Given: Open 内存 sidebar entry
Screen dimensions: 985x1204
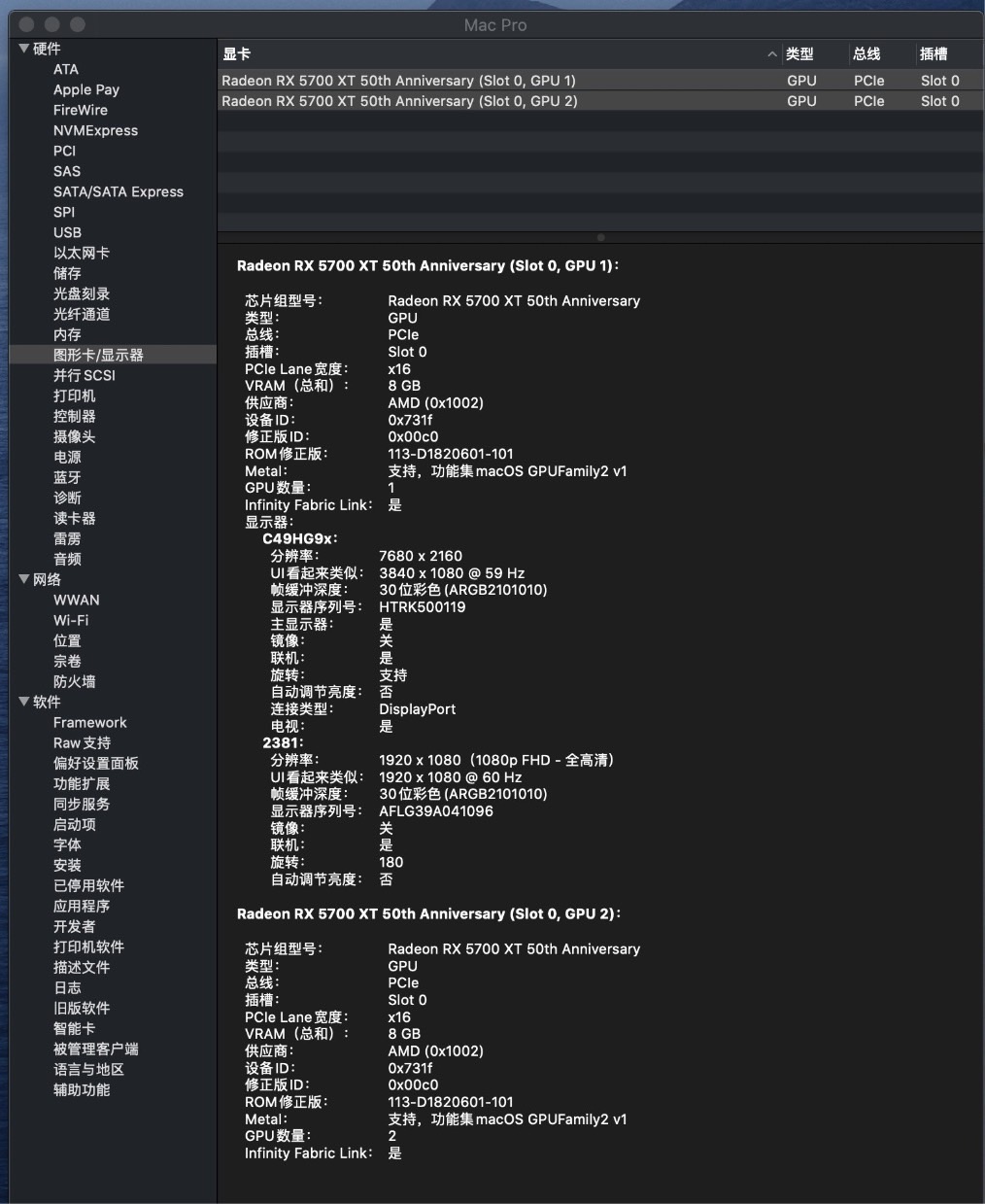Looking at the screenshot, I should [x=67, y=334].
